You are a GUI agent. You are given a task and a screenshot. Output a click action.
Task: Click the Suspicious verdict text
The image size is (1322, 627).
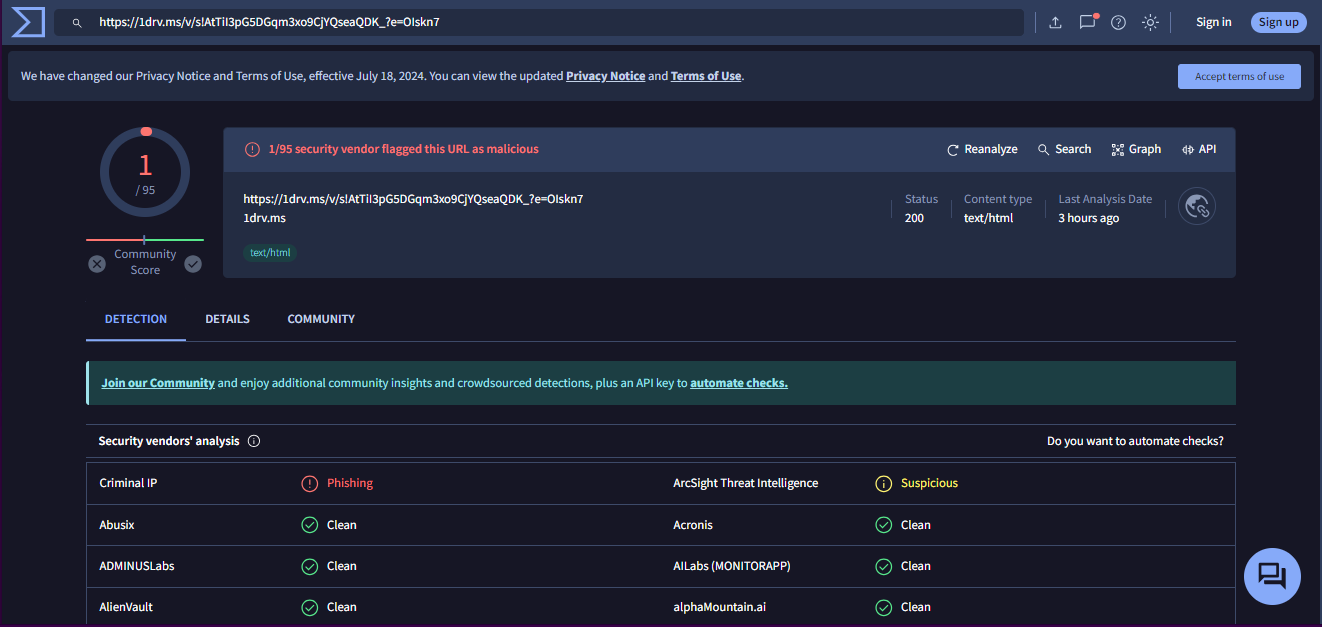tap(929, 483)
